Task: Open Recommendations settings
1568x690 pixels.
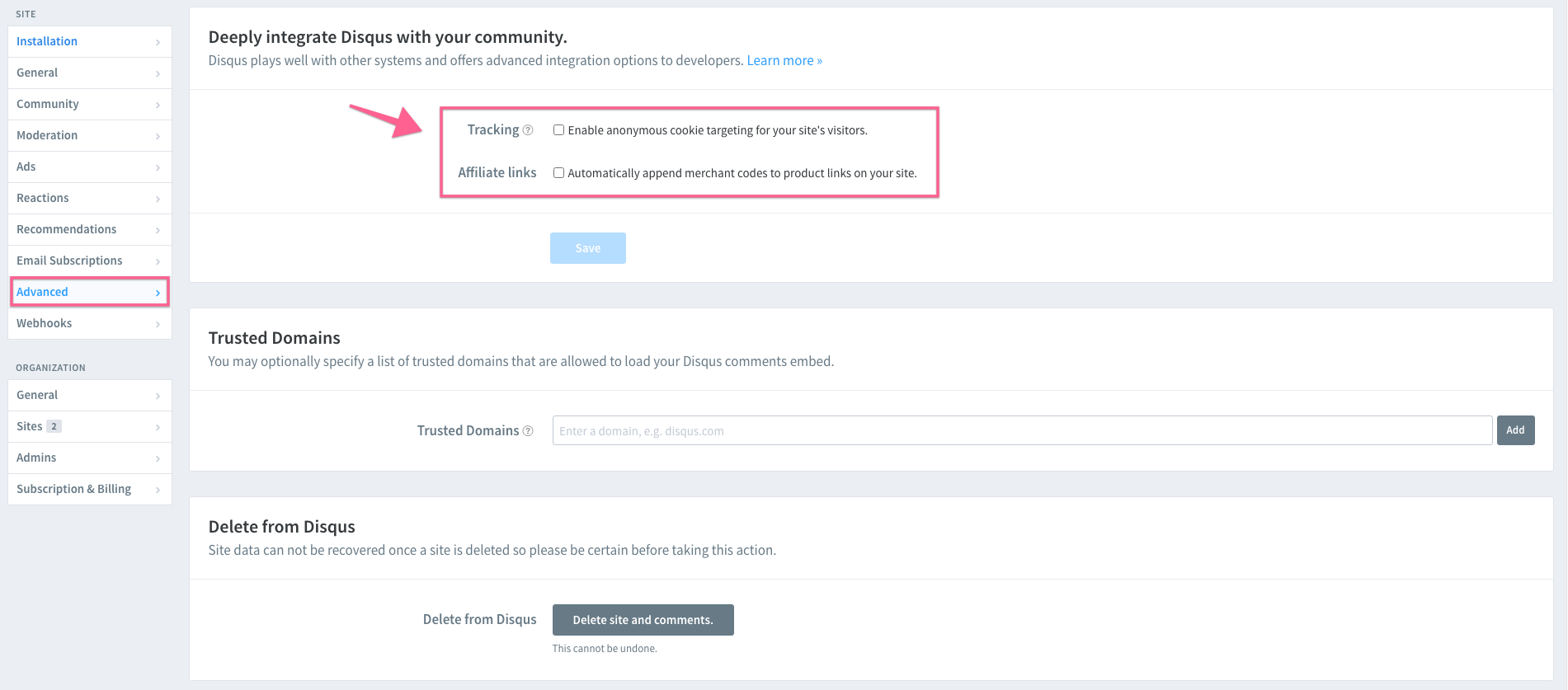Action: pos(90,229)
